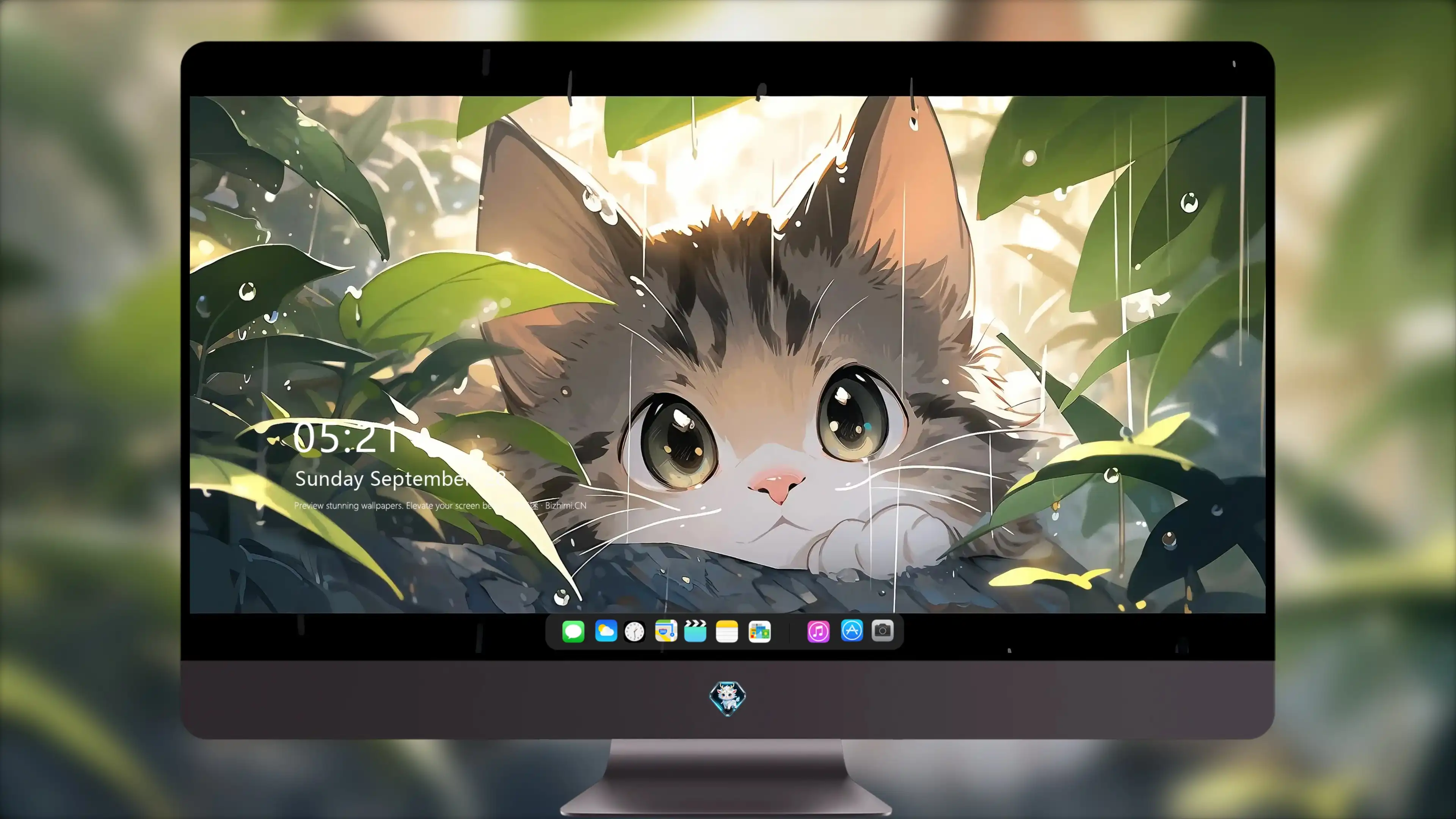
Task: Open the Weather app icon
Action: tap(606, 631)
